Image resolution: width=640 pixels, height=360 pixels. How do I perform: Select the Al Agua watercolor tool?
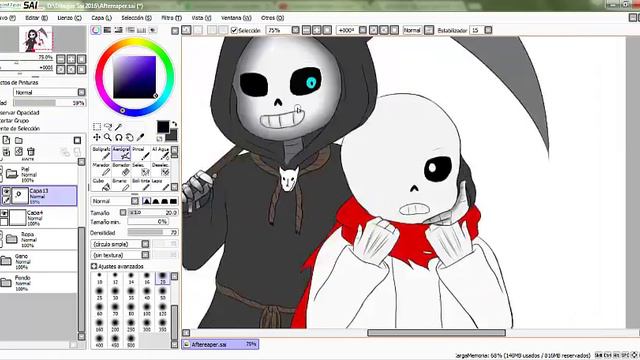160,153
